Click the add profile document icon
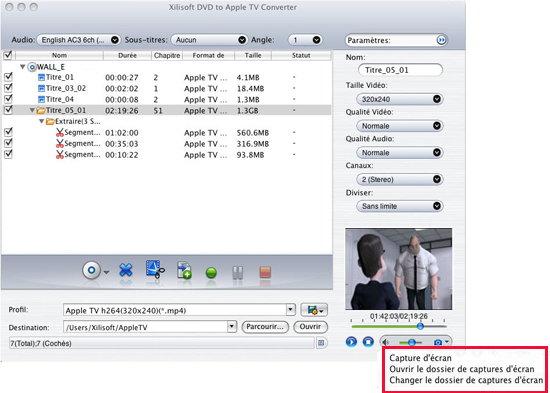Screen dimensions: 550x393 pyautogui.click(x=184, y=270)
